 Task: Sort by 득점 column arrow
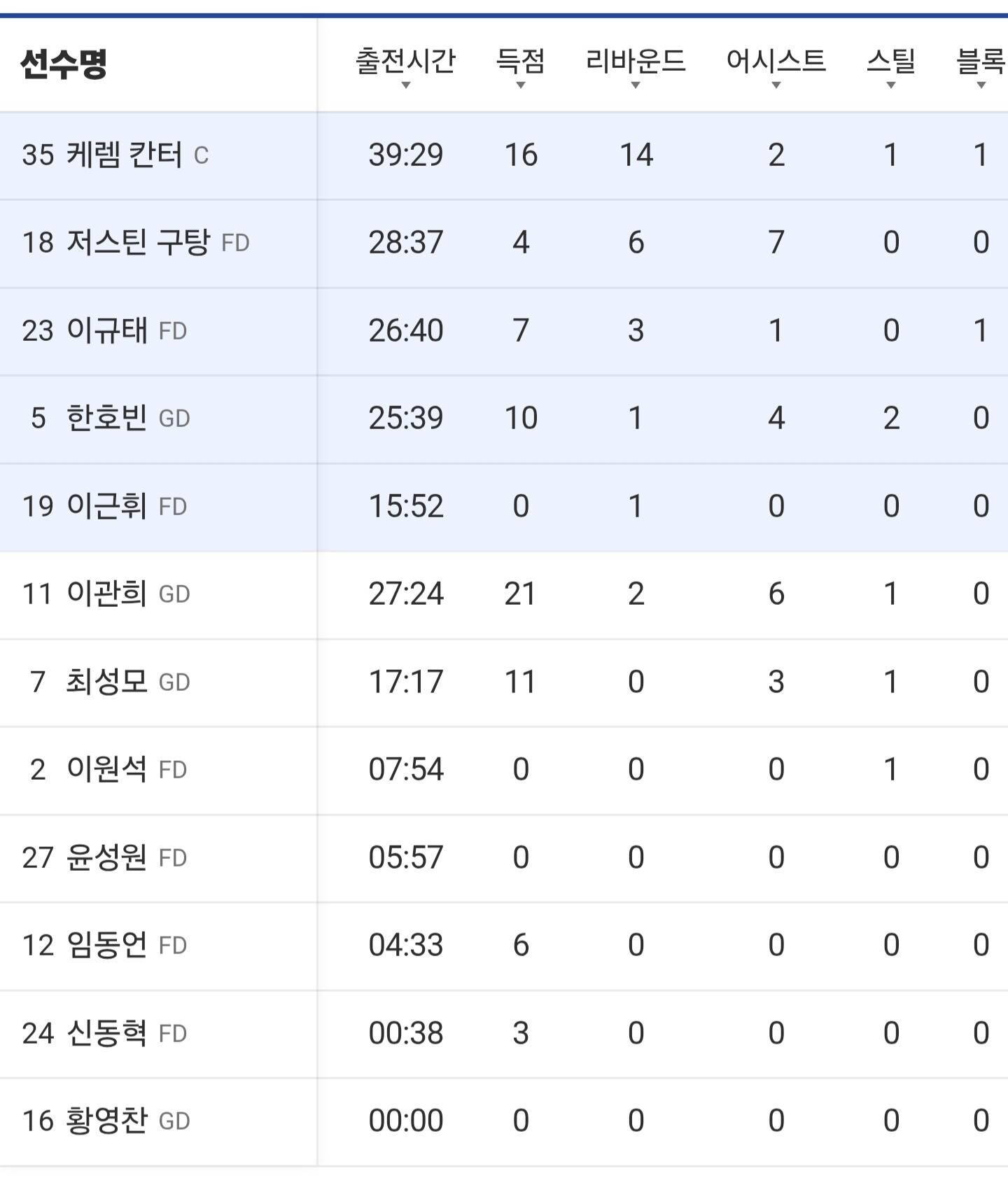pos(520,85)
